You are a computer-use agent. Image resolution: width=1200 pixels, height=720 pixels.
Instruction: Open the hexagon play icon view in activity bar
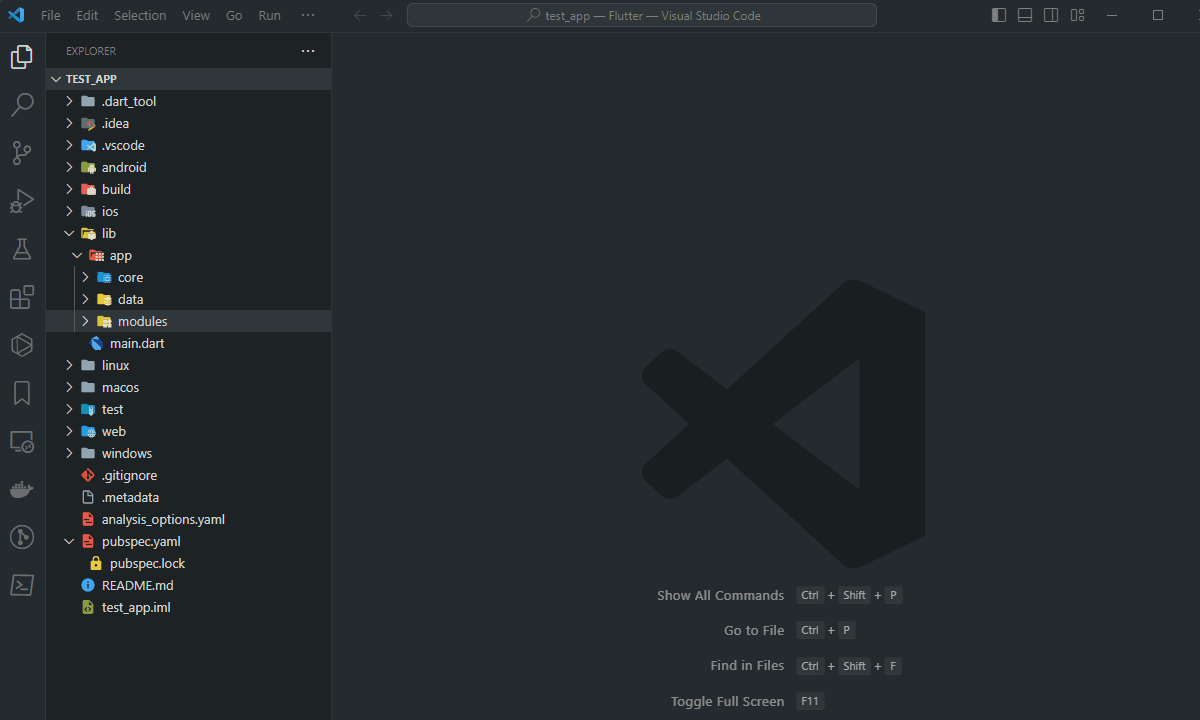pos(22,345)
